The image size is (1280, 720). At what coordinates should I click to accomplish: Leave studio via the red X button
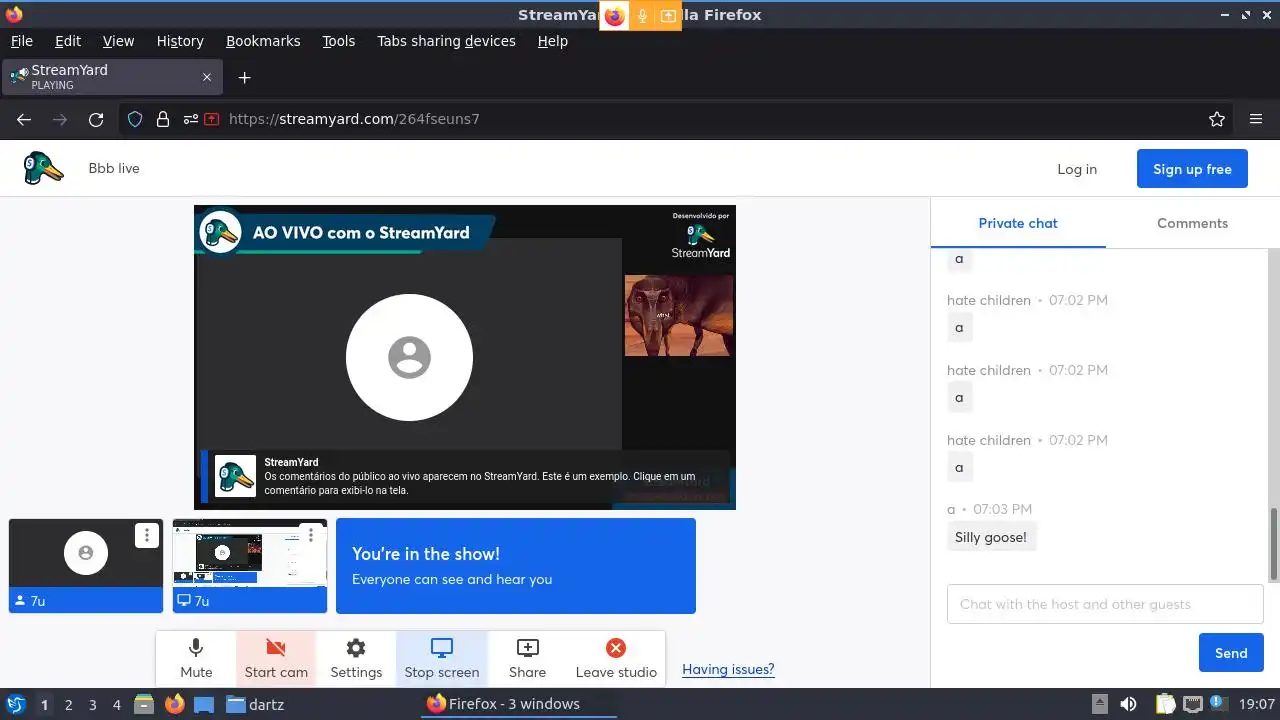(616, 659)
